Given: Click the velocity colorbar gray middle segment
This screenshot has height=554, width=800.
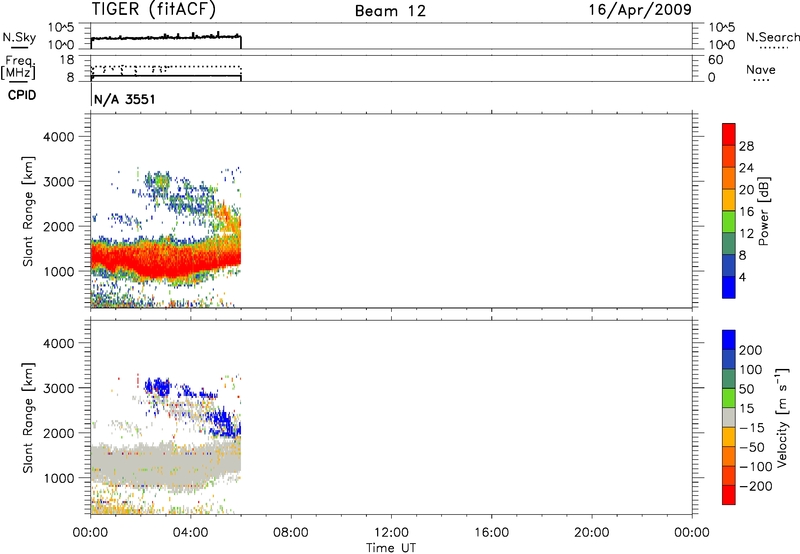Looking at the screenshot, I should coord(729,417).
